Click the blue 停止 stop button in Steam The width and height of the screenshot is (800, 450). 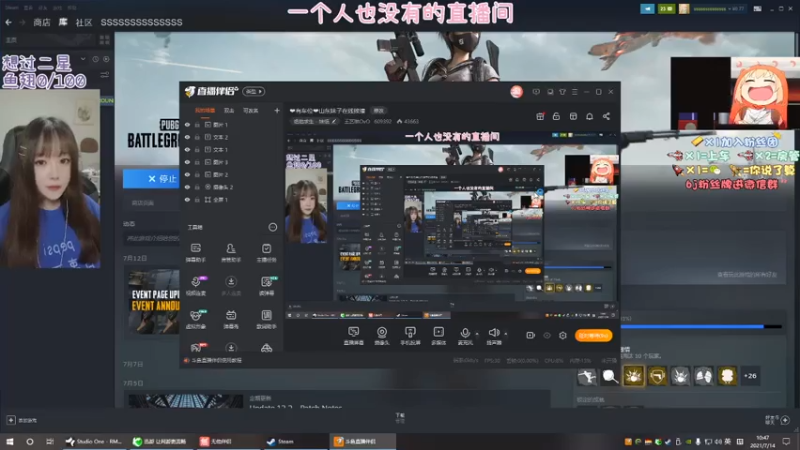(x=151, y=179)
